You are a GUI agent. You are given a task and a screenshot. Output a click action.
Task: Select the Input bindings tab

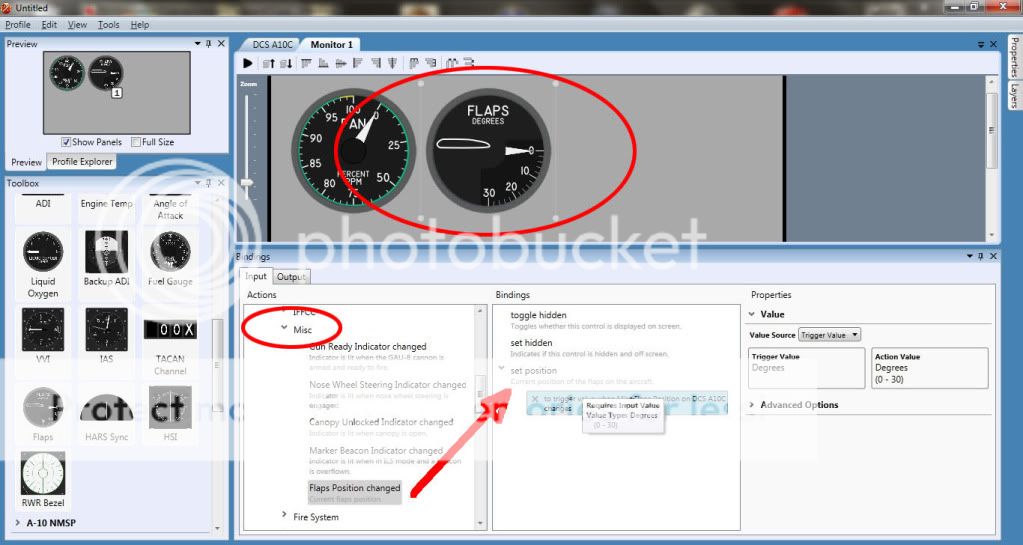click(256, 276)
